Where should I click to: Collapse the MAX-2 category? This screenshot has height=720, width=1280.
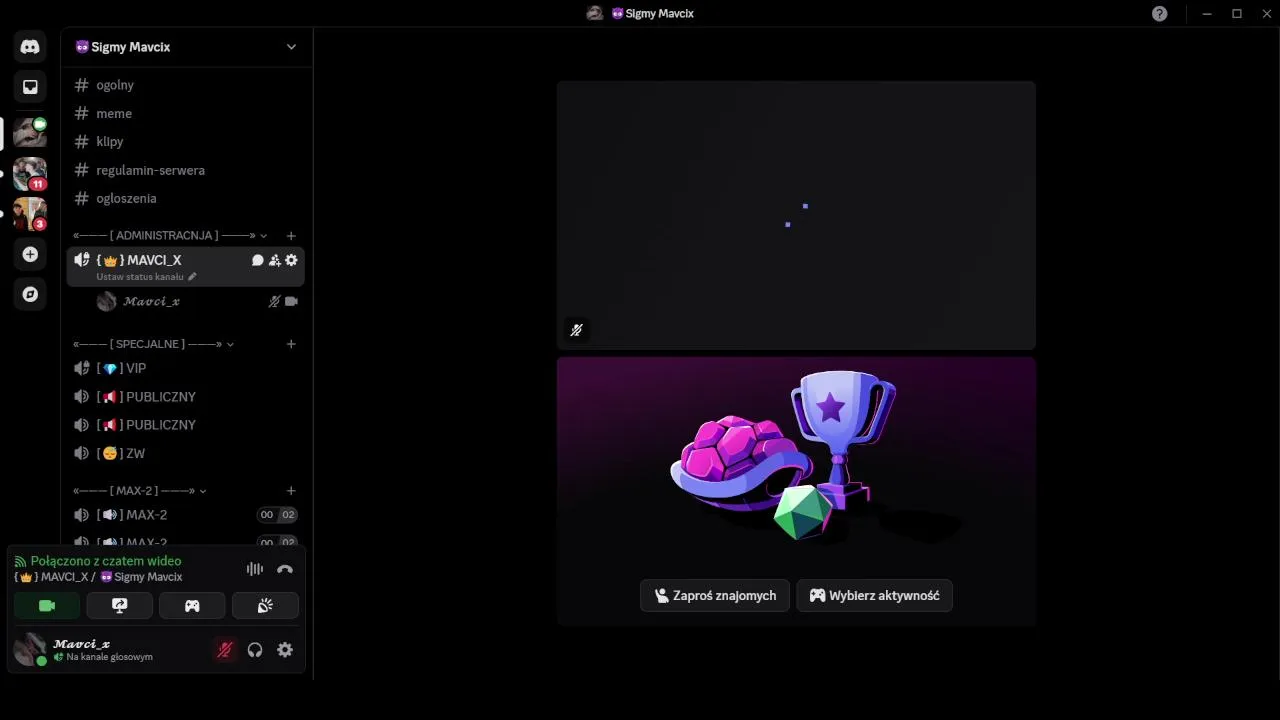coord(140,491)
